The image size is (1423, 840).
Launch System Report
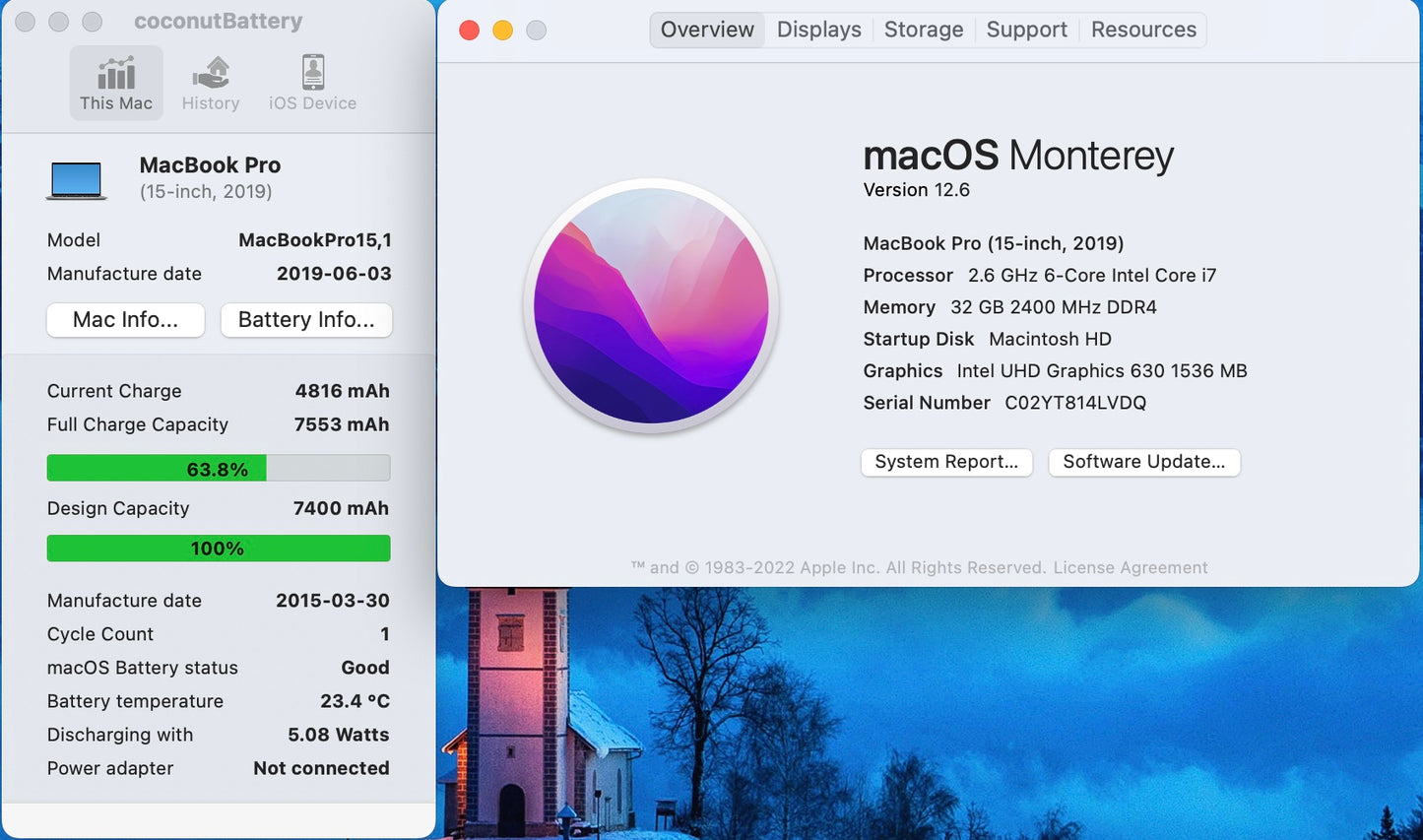coord(945,462)
